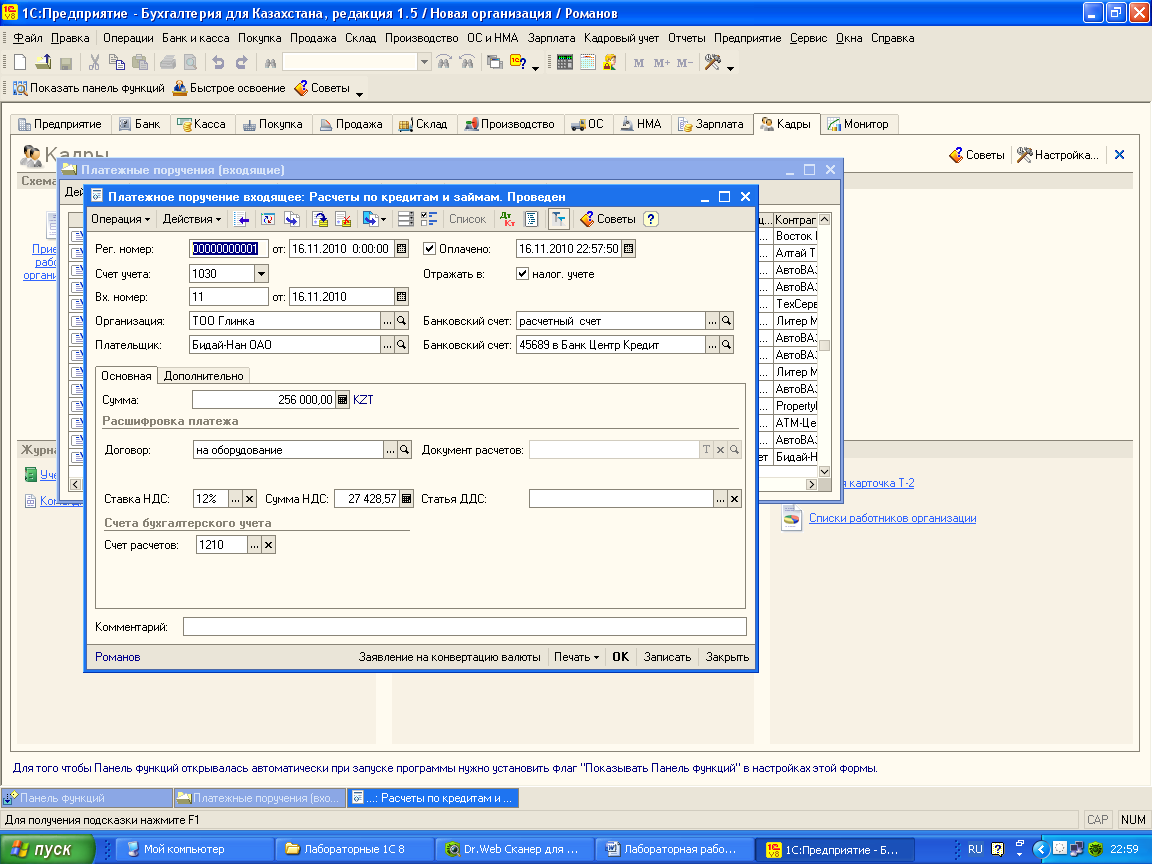Click the tools settings icon in main toolbar
Viewport: 1152px width, 864px height.
pyautogui.click(x=712, y=62)
